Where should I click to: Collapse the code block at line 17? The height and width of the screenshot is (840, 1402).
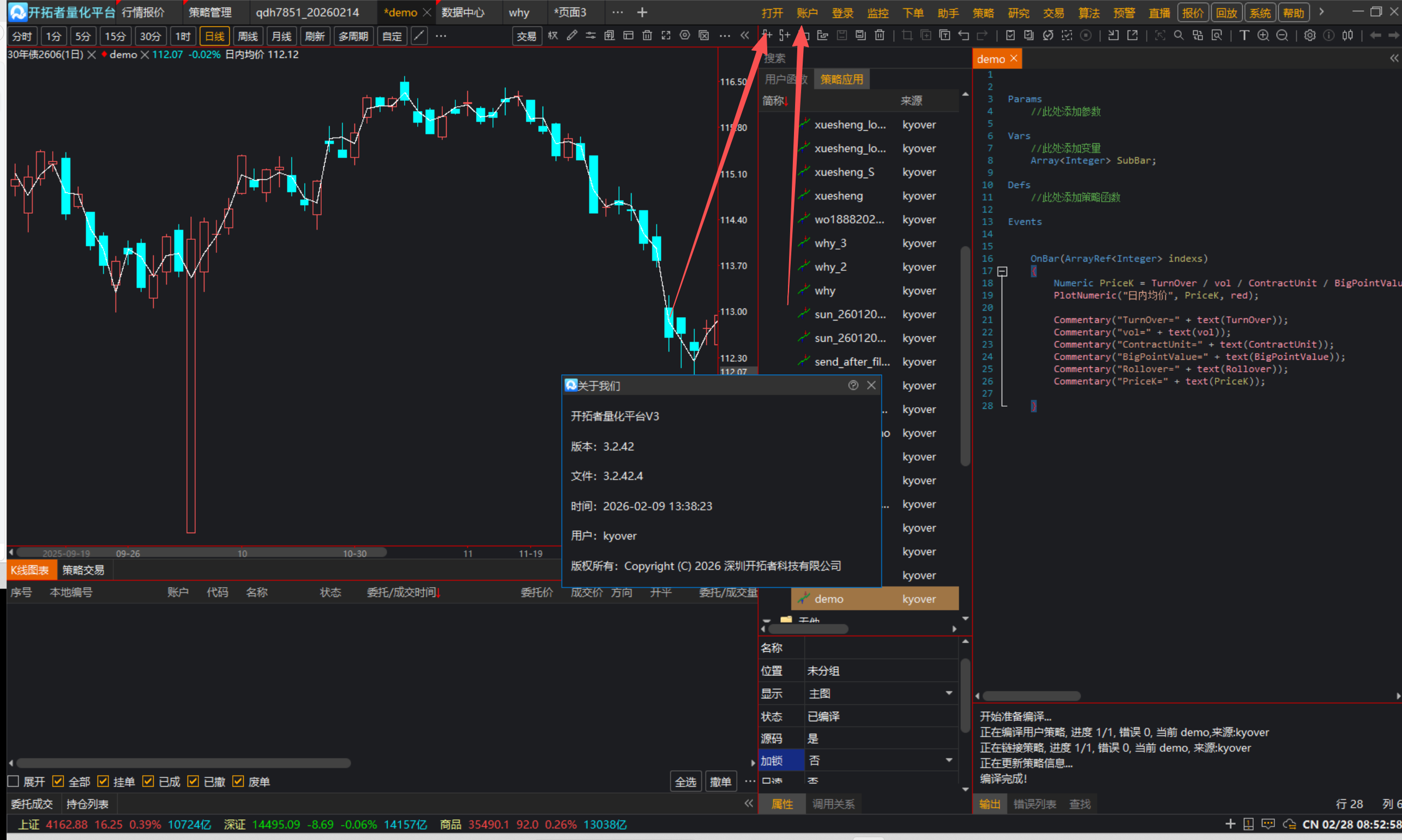(1002, 271)
